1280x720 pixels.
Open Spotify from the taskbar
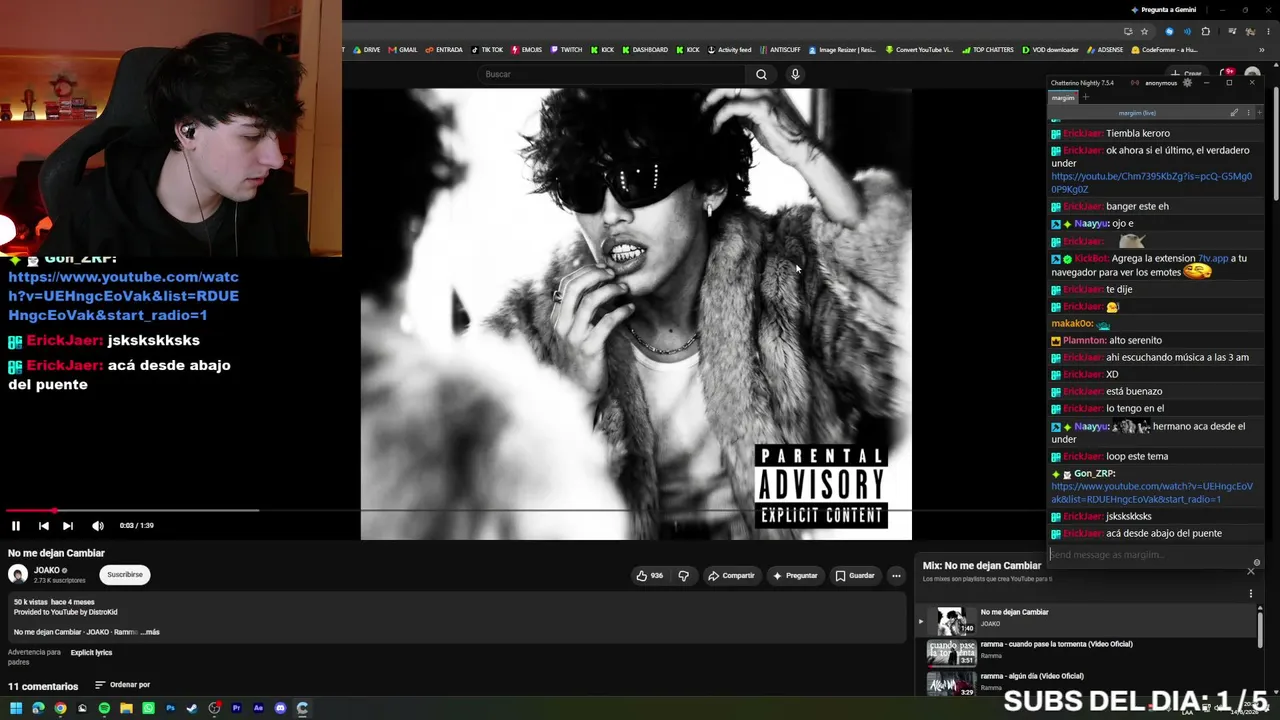[x=104, y=709]
